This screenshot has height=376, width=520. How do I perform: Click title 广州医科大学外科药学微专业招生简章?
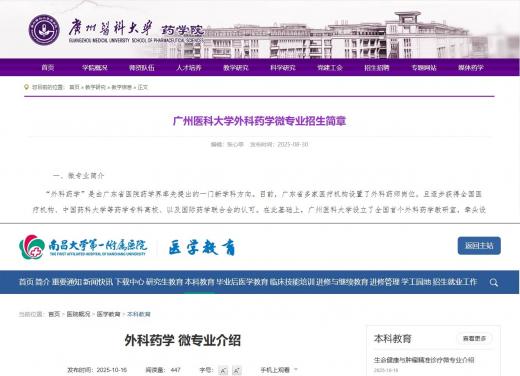[259, 121]
